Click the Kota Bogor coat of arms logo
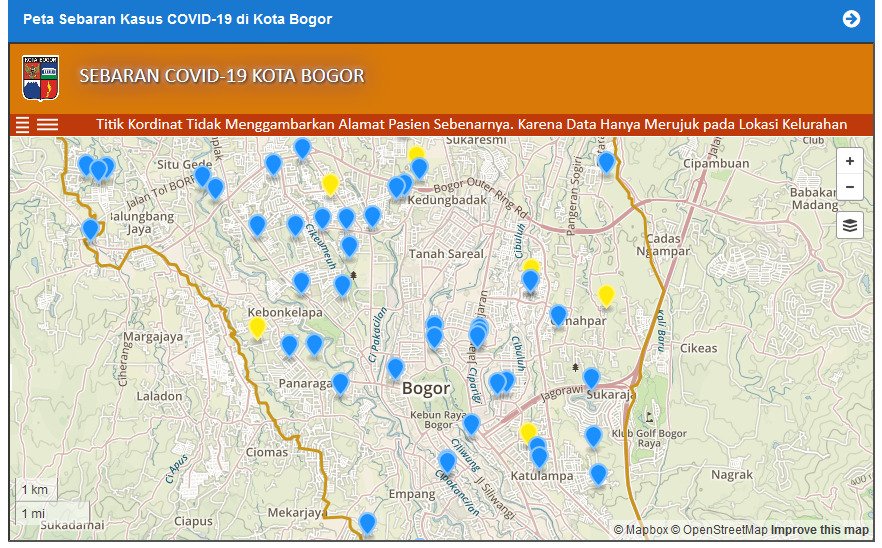This screenshot has height=548, width=882. [x=40, y=78]
